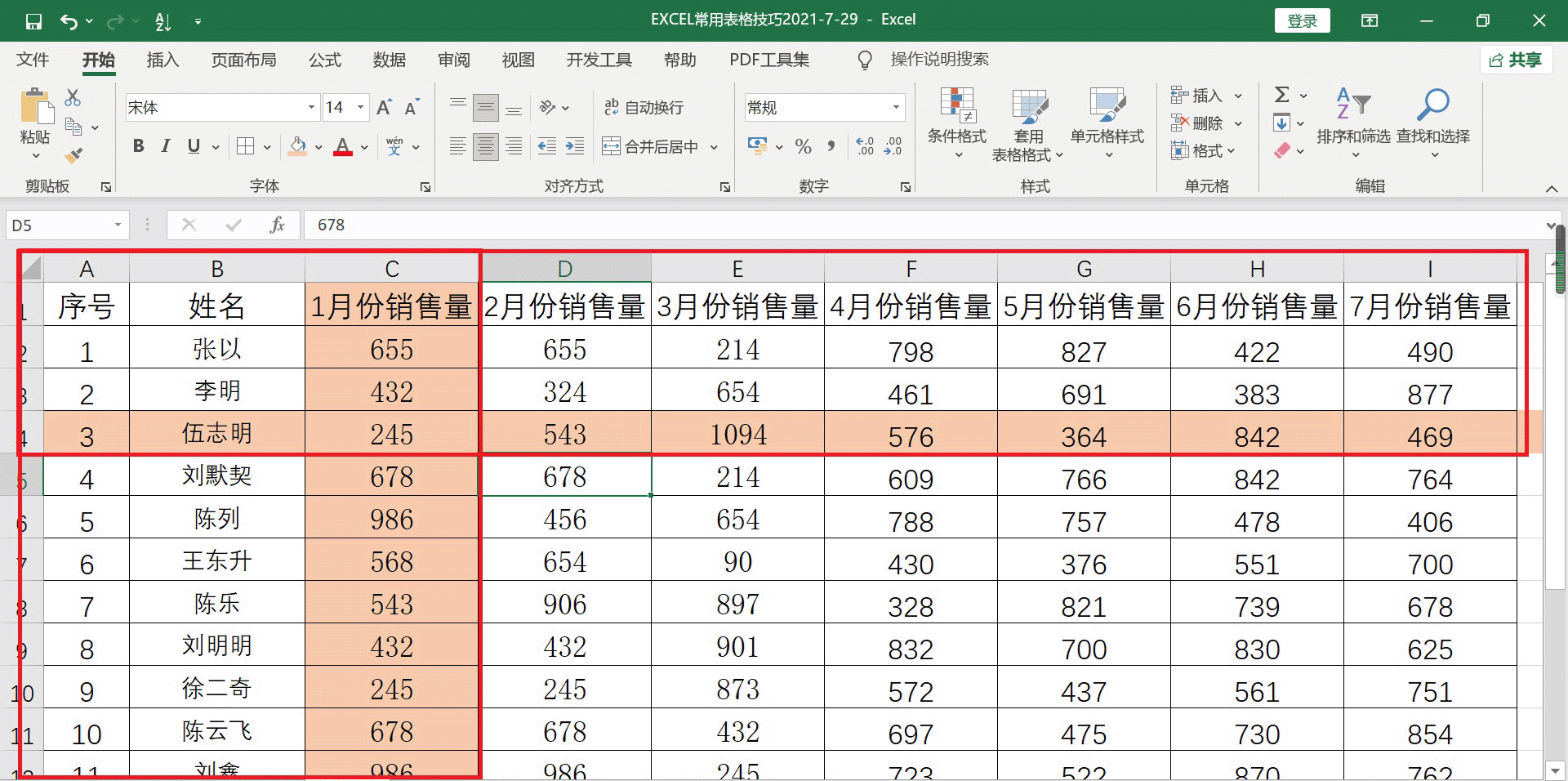Click the phonetic guide wén icon
The height and width of the screenshot is (781, 1568).
click(394, 146)
